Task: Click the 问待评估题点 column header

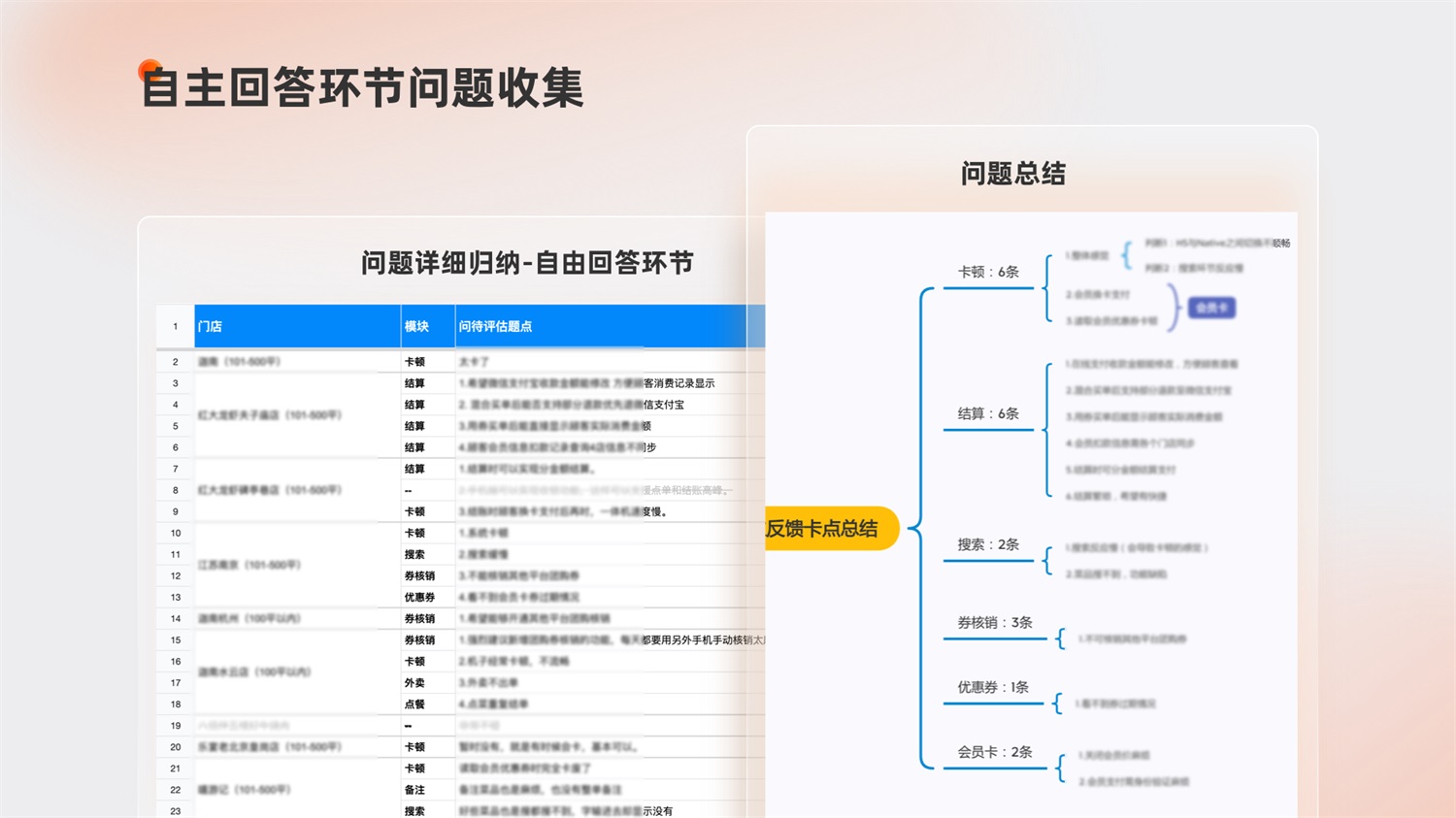Action: tap(610, 326)
